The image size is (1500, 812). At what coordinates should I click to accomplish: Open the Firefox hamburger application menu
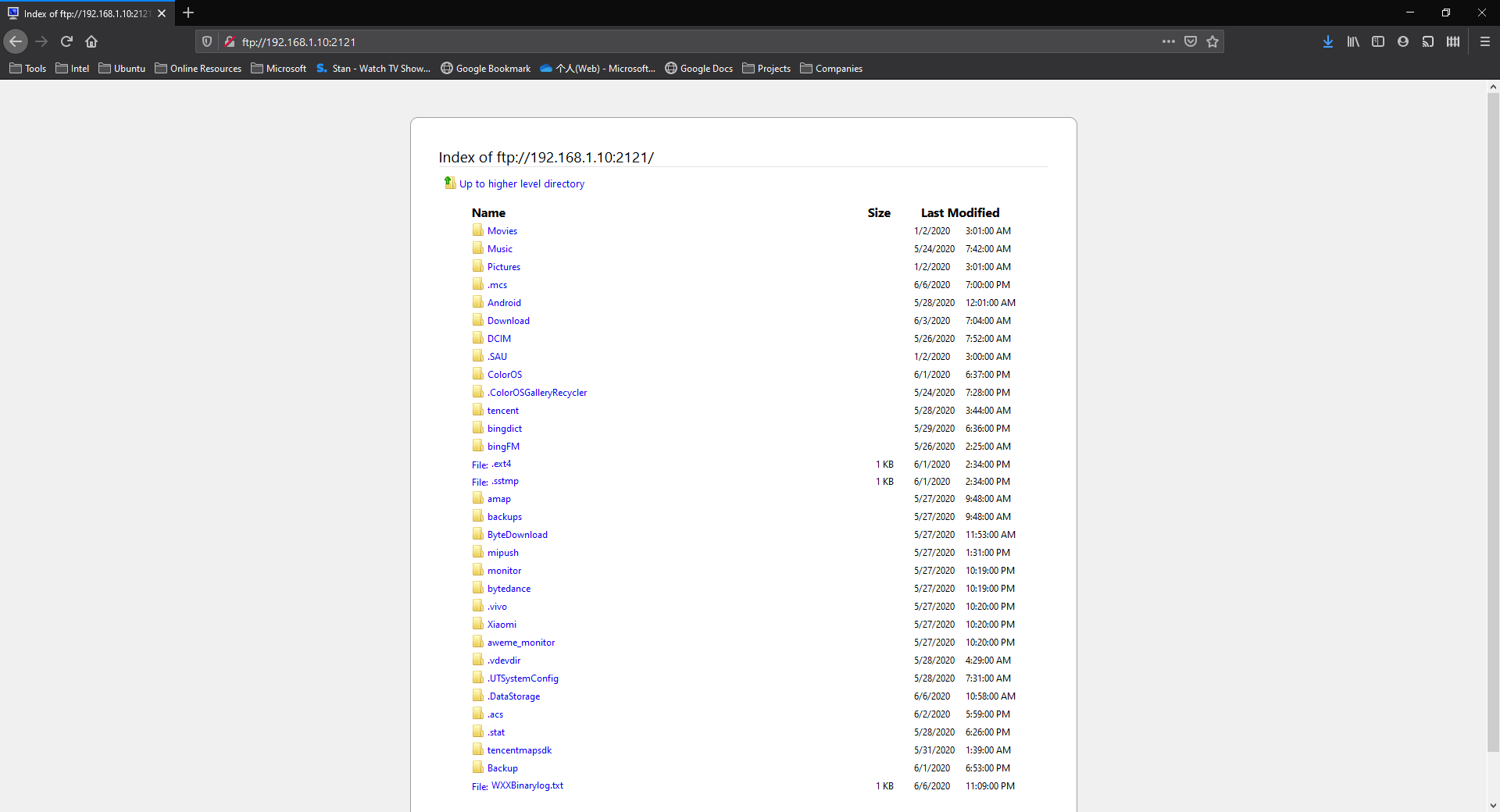tap(1485, 41)
